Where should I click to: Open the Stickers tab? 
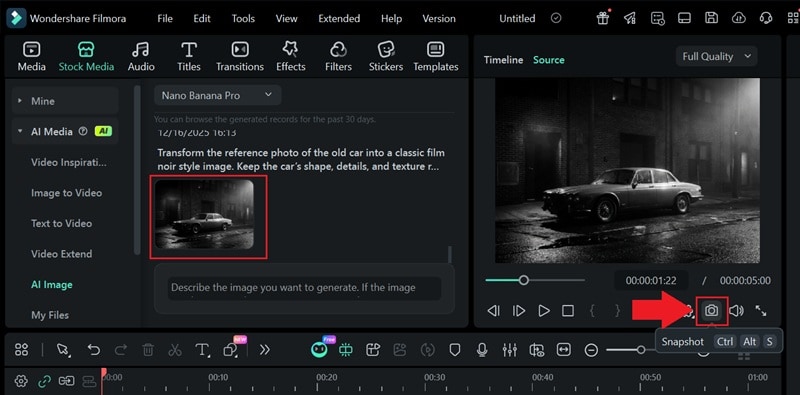pos(386,57)
